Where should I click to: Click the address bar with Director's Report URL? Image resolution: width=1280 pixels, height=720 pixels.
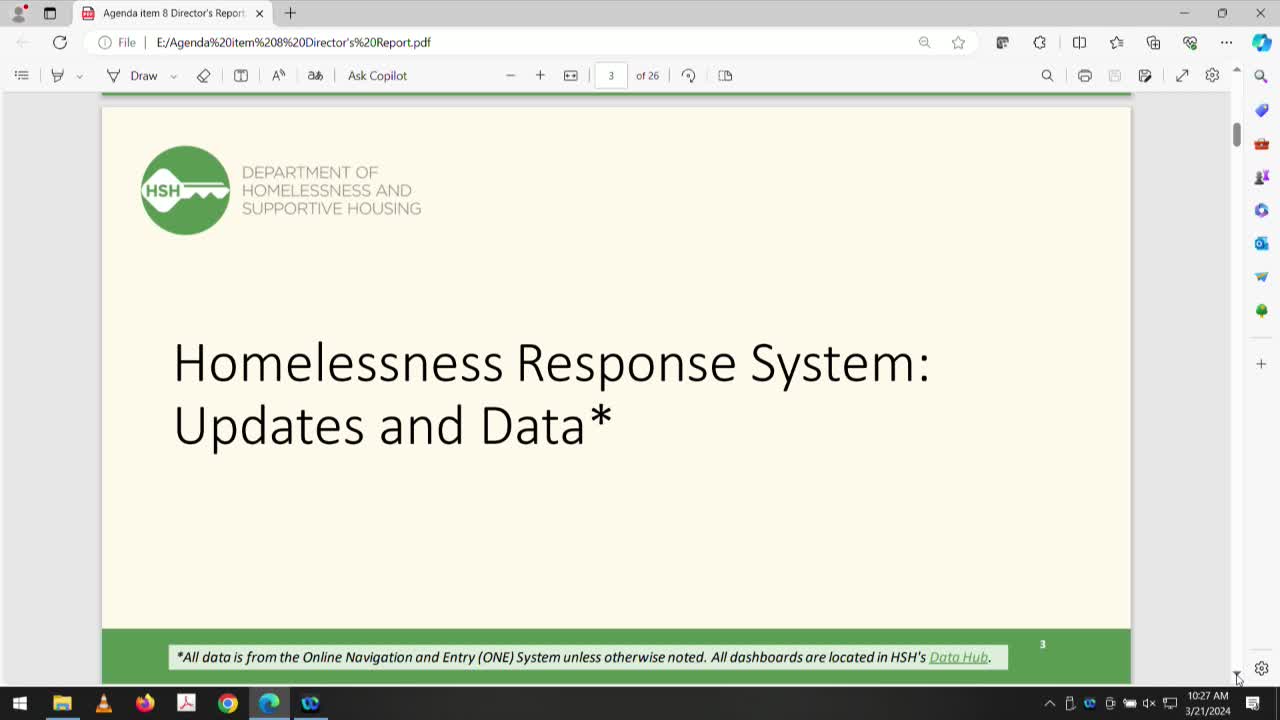coord(530,42)
